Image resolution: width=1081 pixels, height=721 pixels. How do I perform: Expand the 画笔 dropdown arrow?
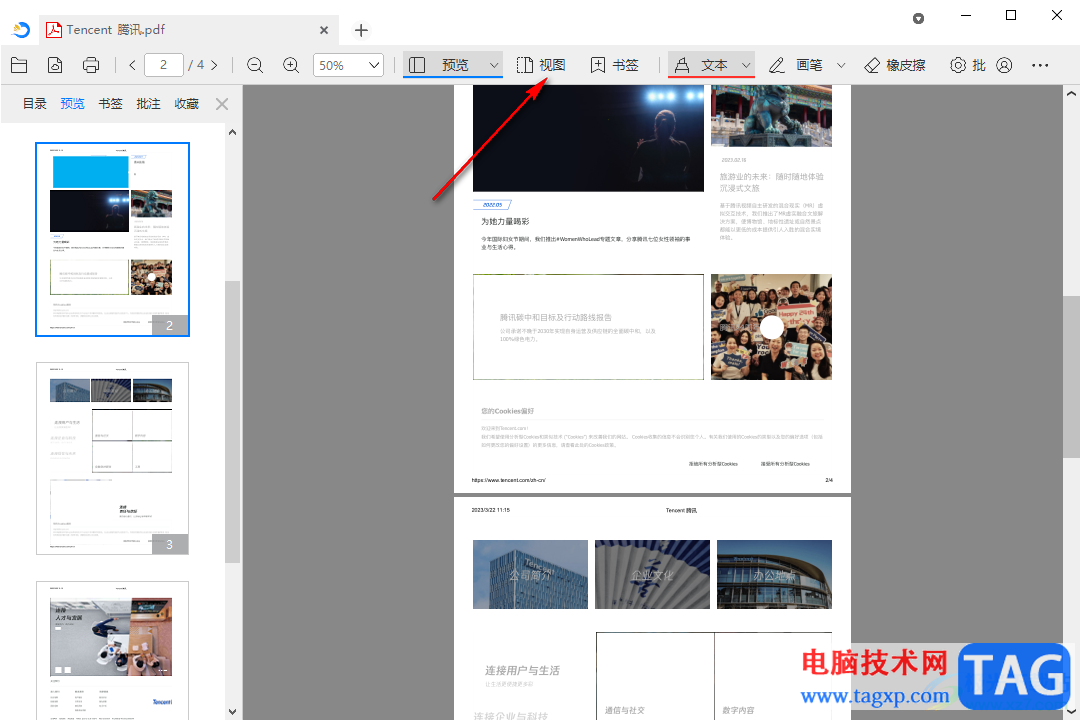(841, 65)
